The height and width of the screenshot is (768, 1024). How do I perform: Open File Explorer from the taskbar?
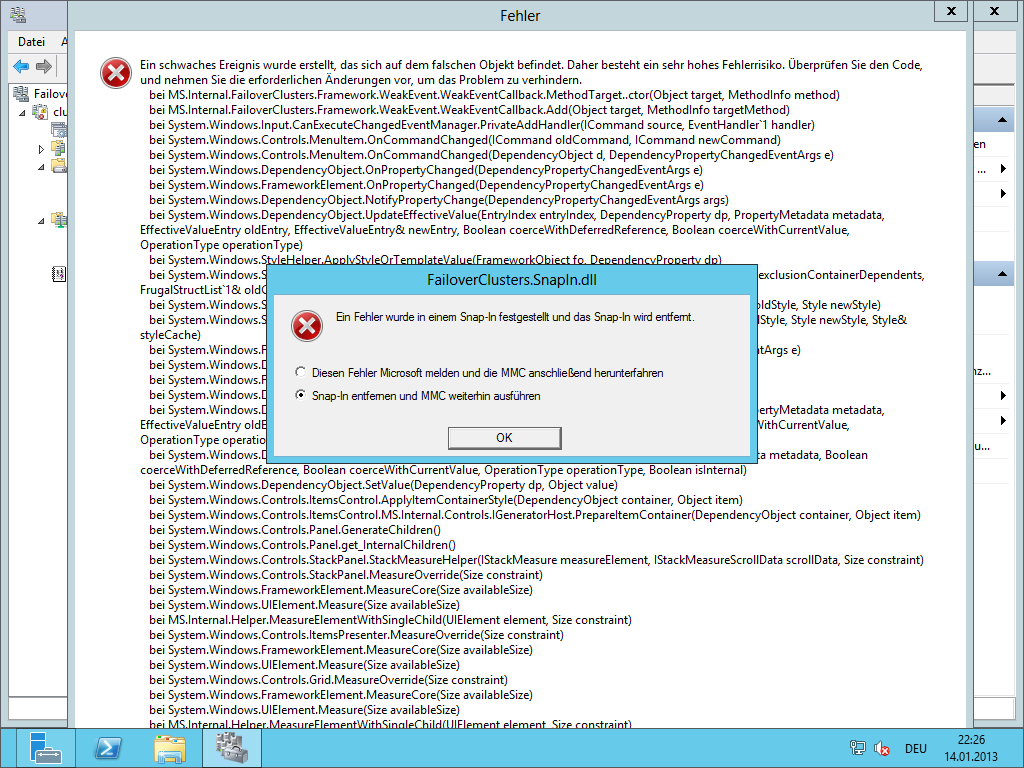coord(170,748)
